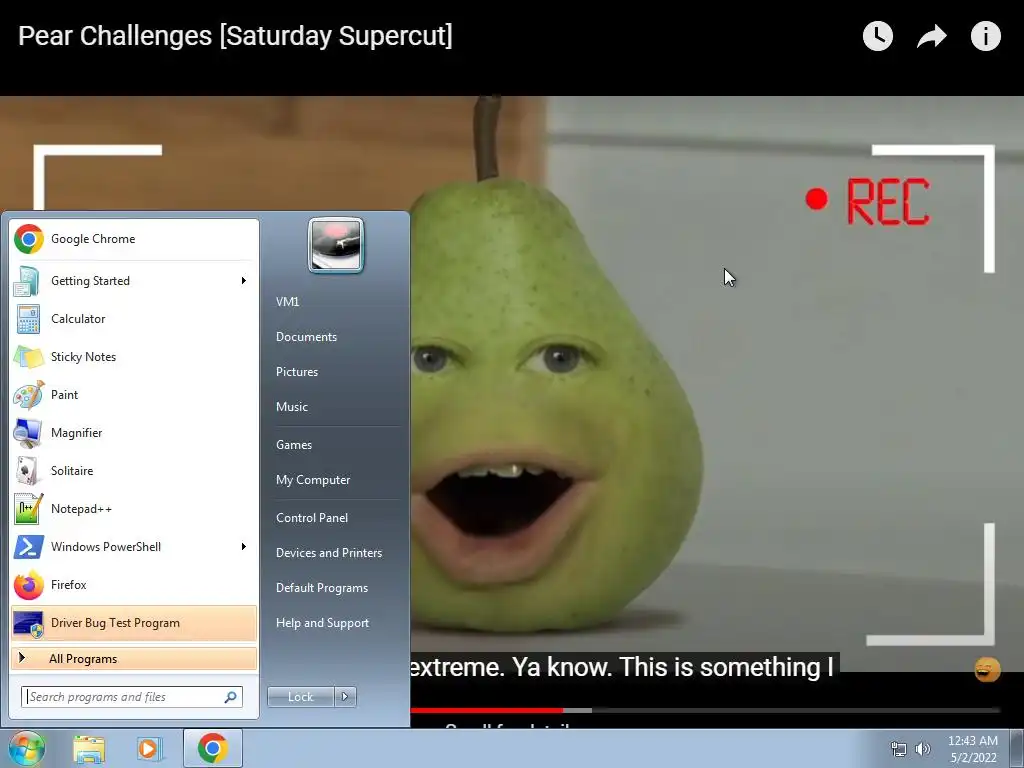Open Control Panel

point(312,518)
